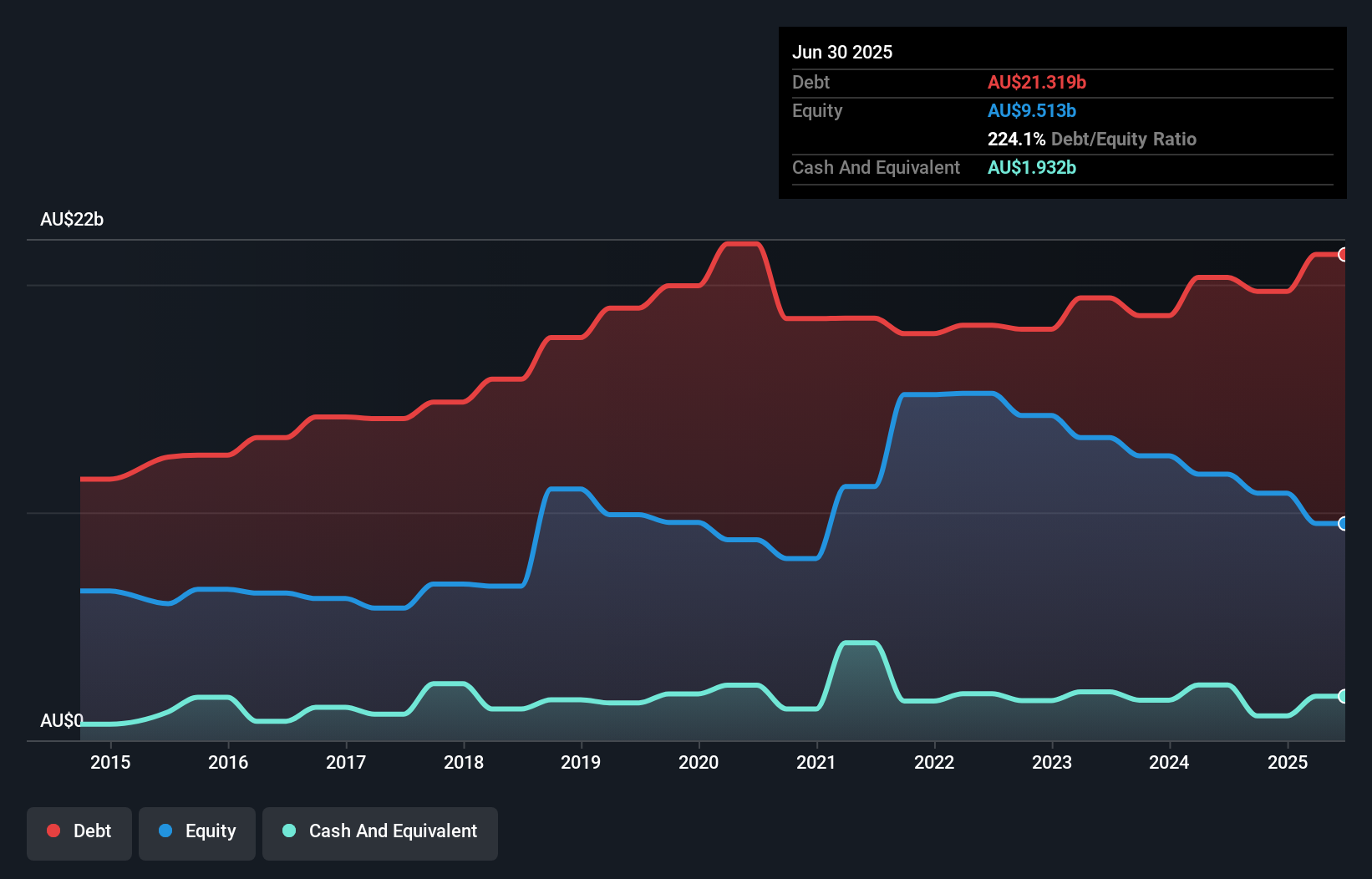Click the teal Cash And Equivalent legend dot
1372x879 pixels.
[287, 831]
